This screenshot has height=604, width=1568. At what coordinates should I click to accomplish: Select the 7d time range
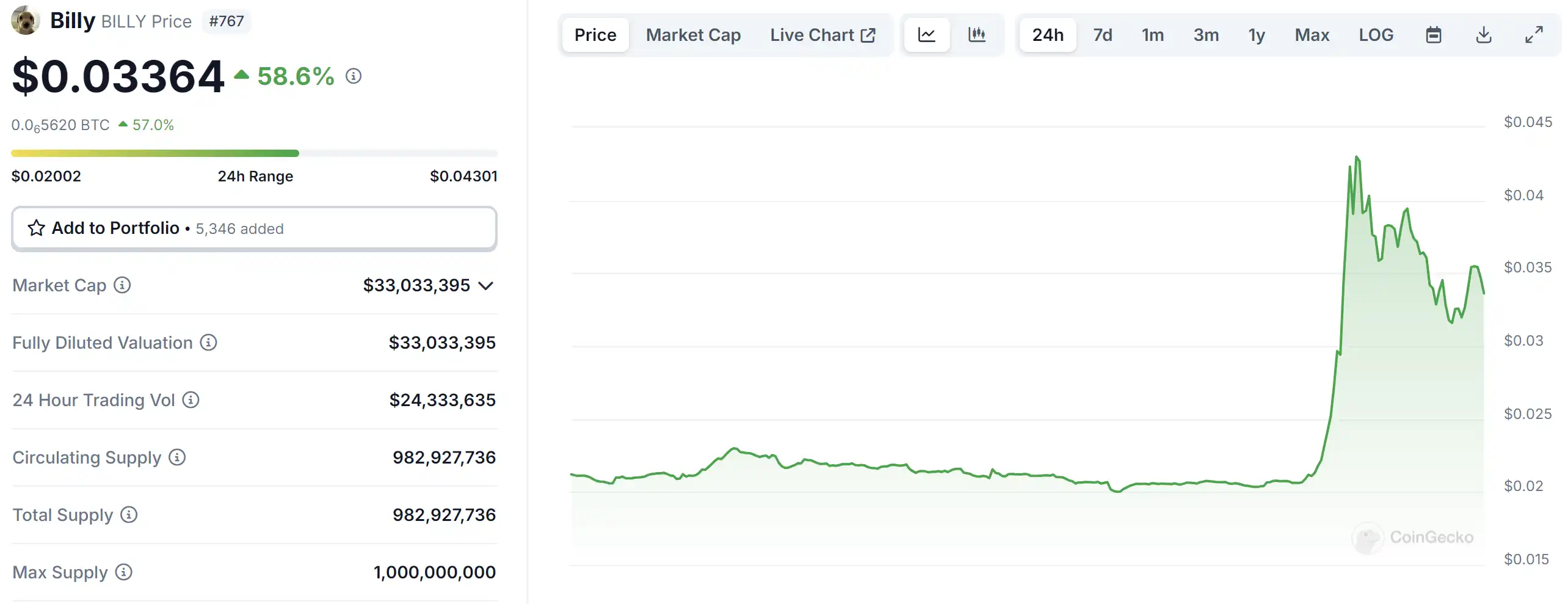[1102, 35]
